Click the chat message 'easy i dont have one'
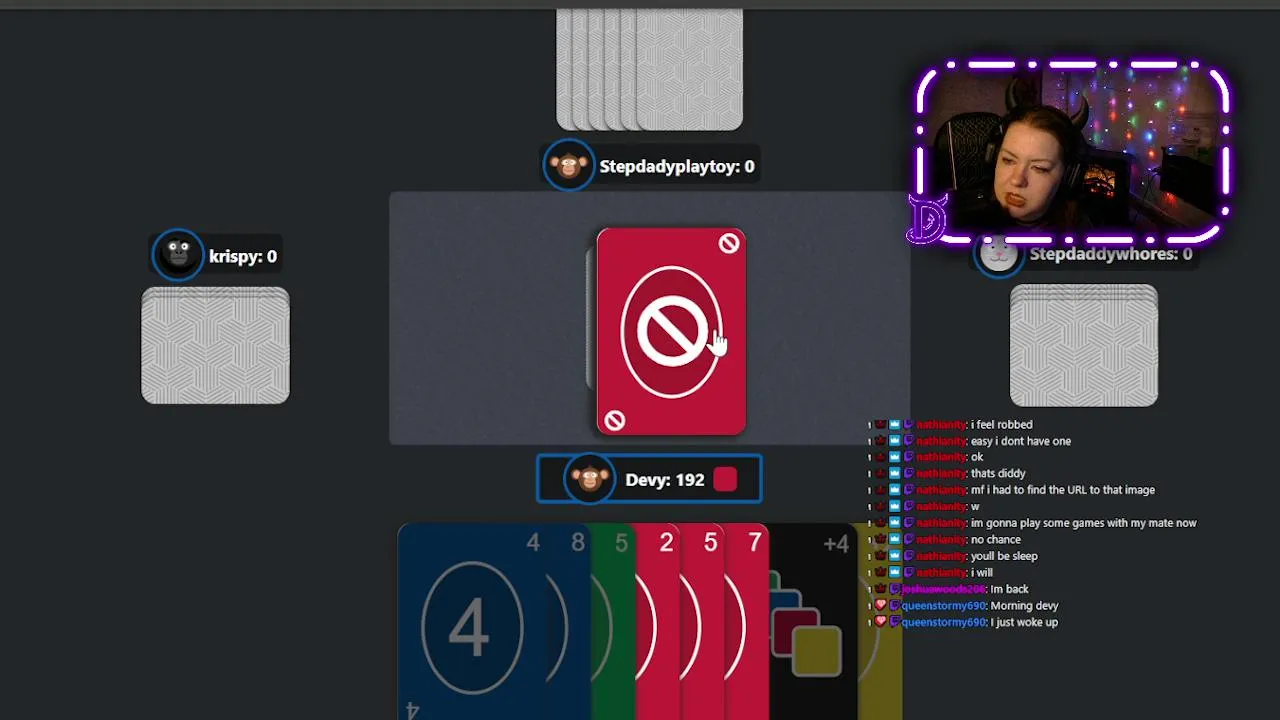1280x720 pixels. (x=1021, y=441)
